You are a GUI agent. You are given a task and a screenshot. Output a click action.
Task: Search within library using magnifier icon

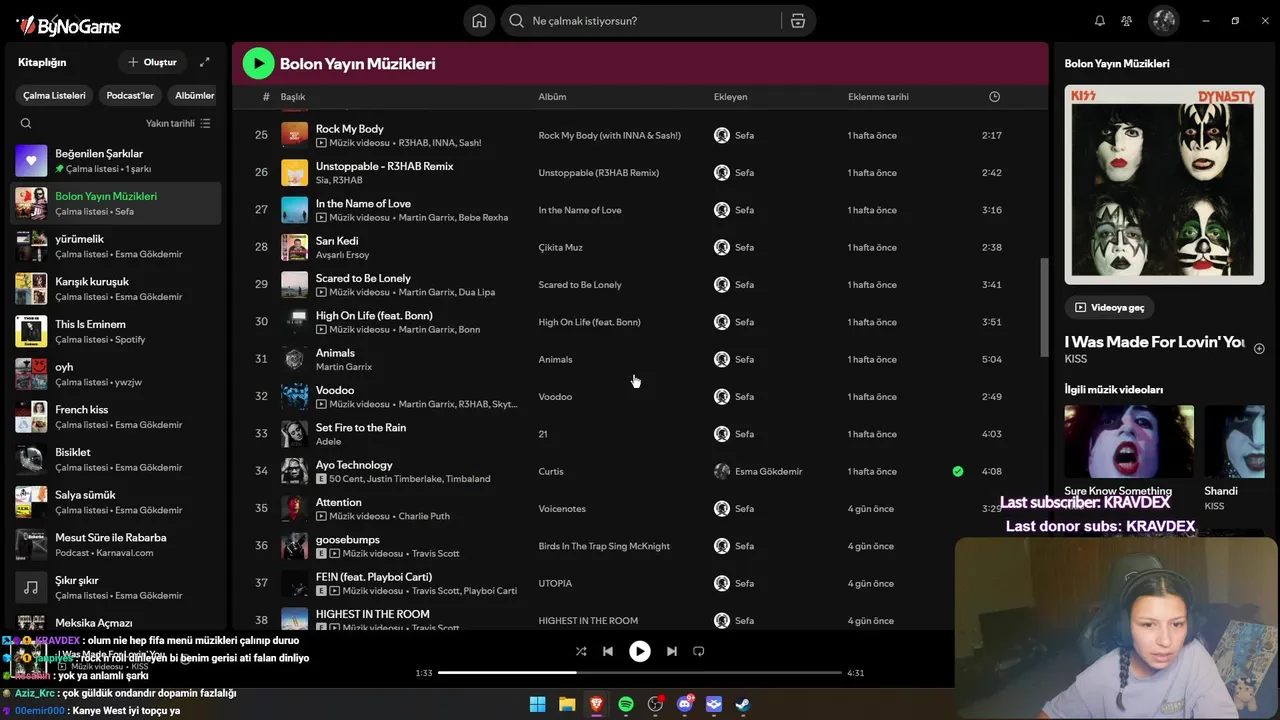point(26,123)
